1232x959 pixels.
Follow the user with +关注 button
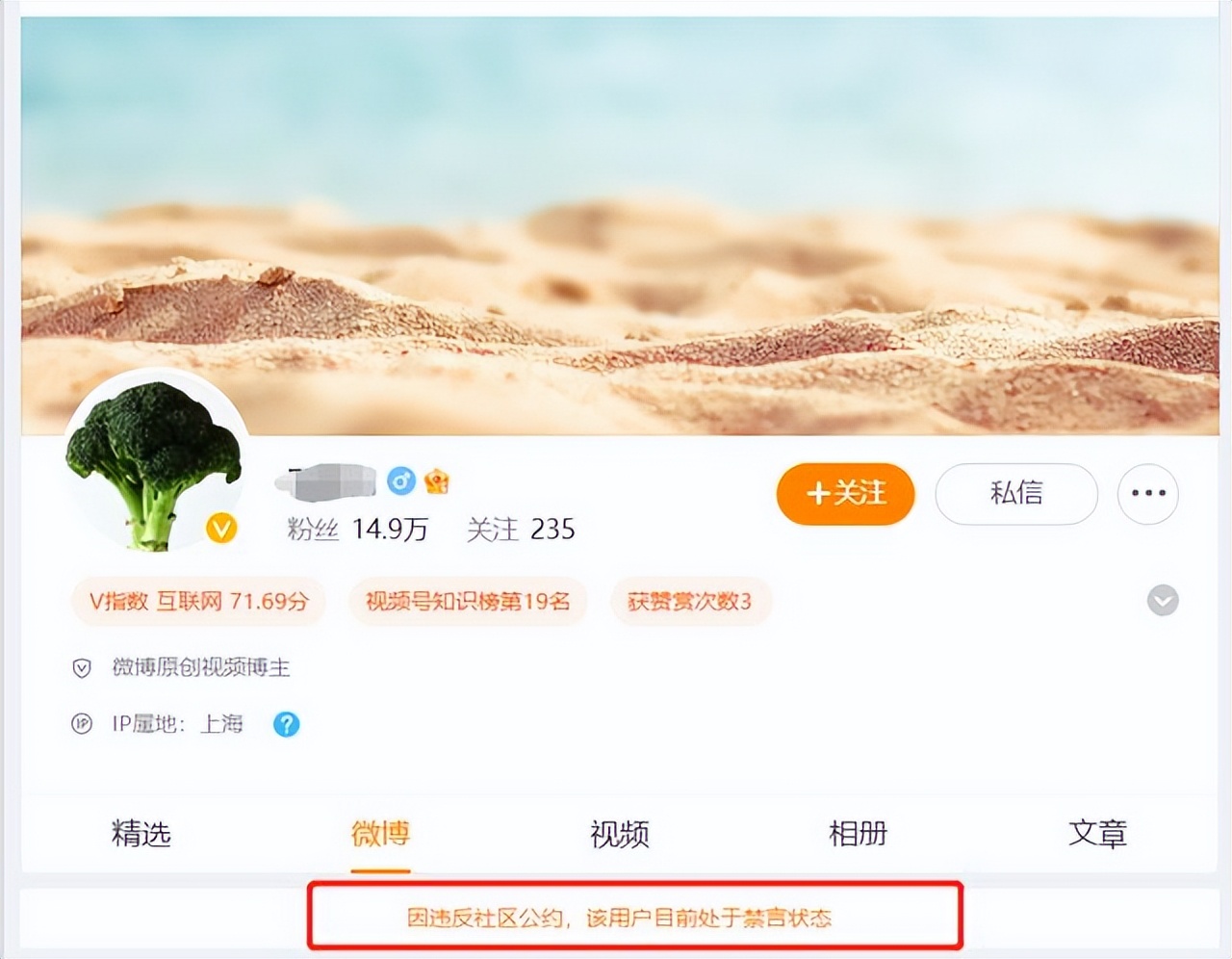(845, 494)
